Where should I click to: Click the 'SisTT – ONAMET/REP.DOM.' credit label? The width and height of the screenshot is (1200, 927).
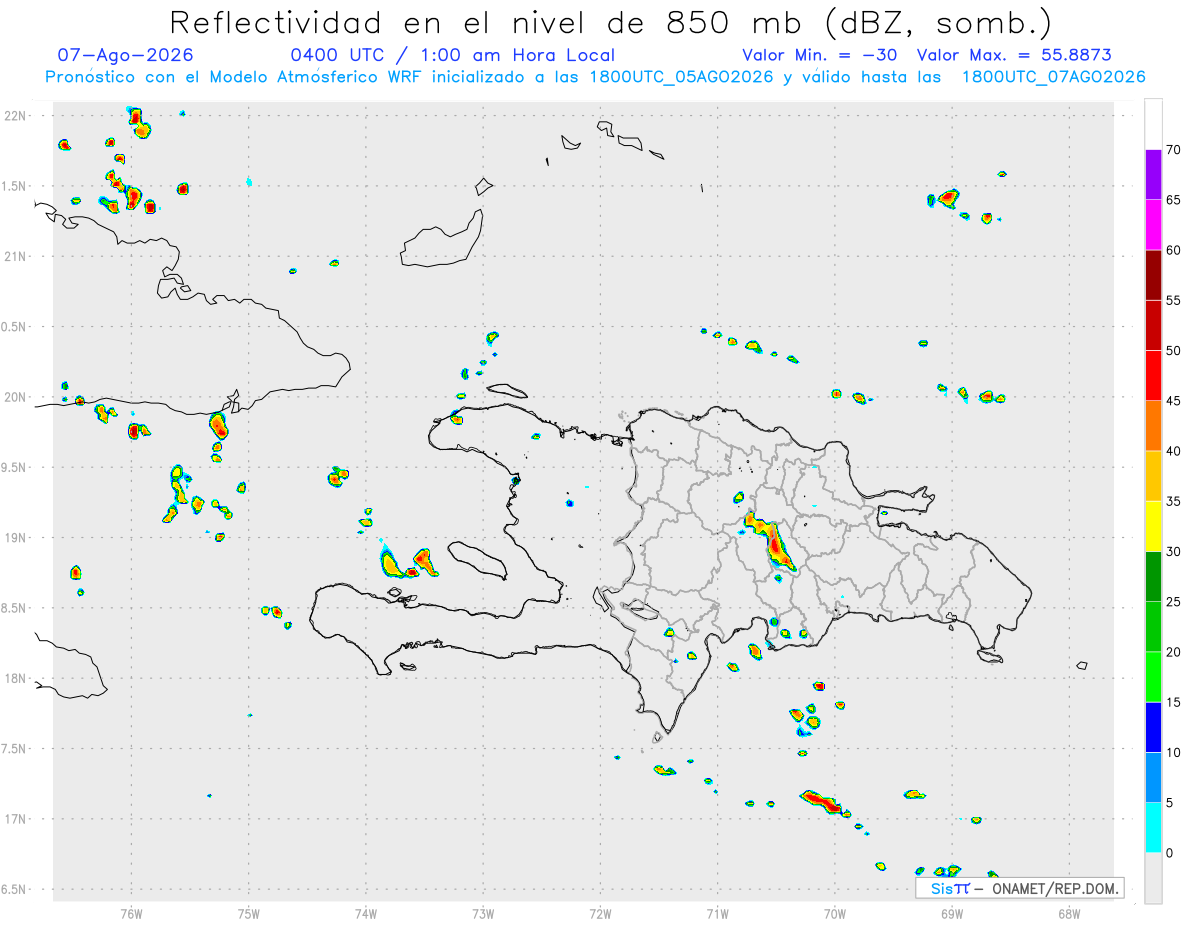point(1019,888)
